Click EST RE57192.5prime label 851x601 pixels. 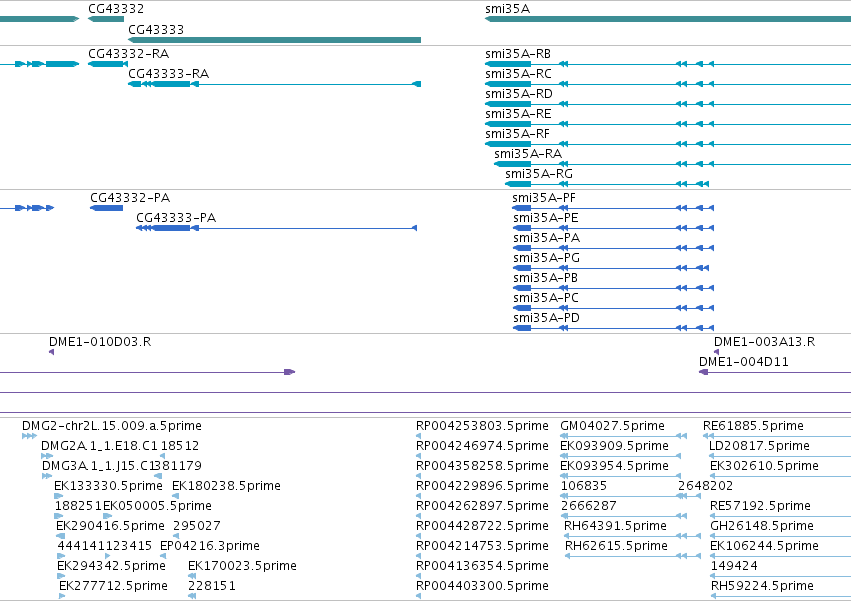(760, 506)
